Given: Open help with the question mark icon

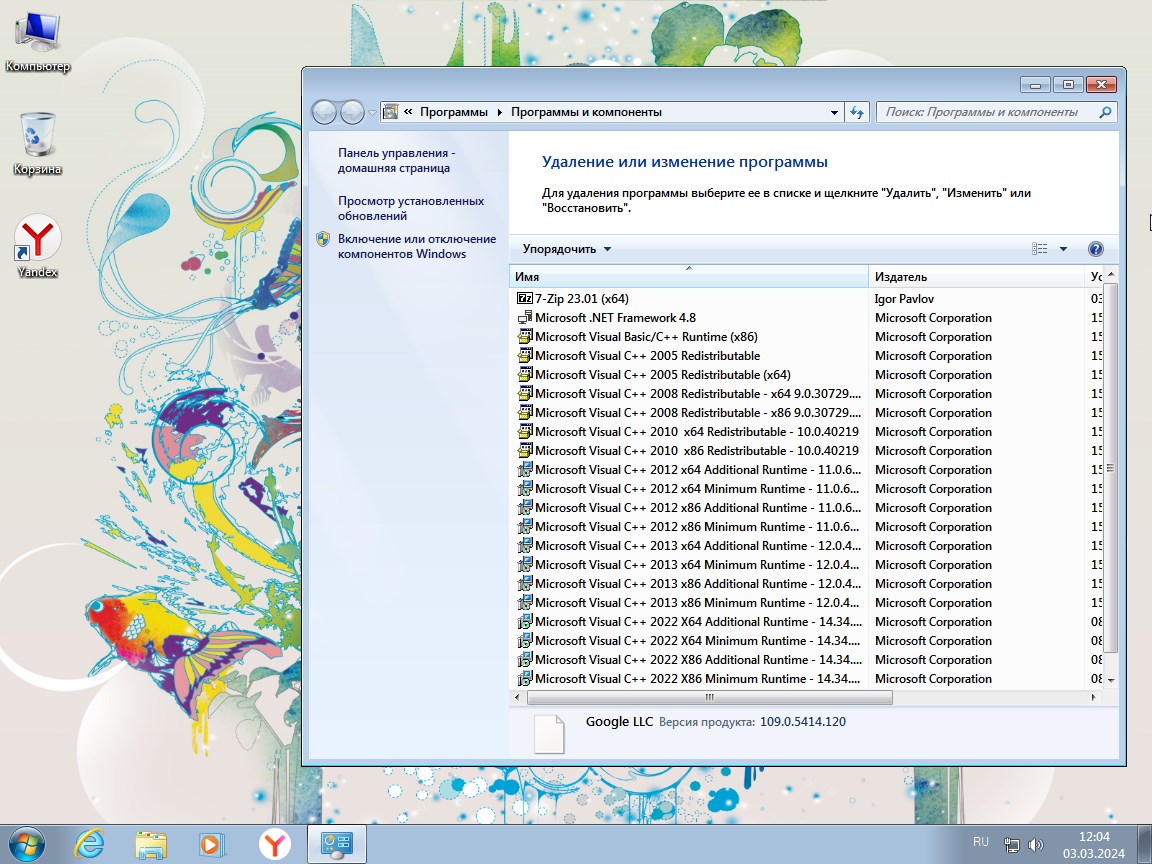Looking at the screenshot, I should coord(1095,249).
